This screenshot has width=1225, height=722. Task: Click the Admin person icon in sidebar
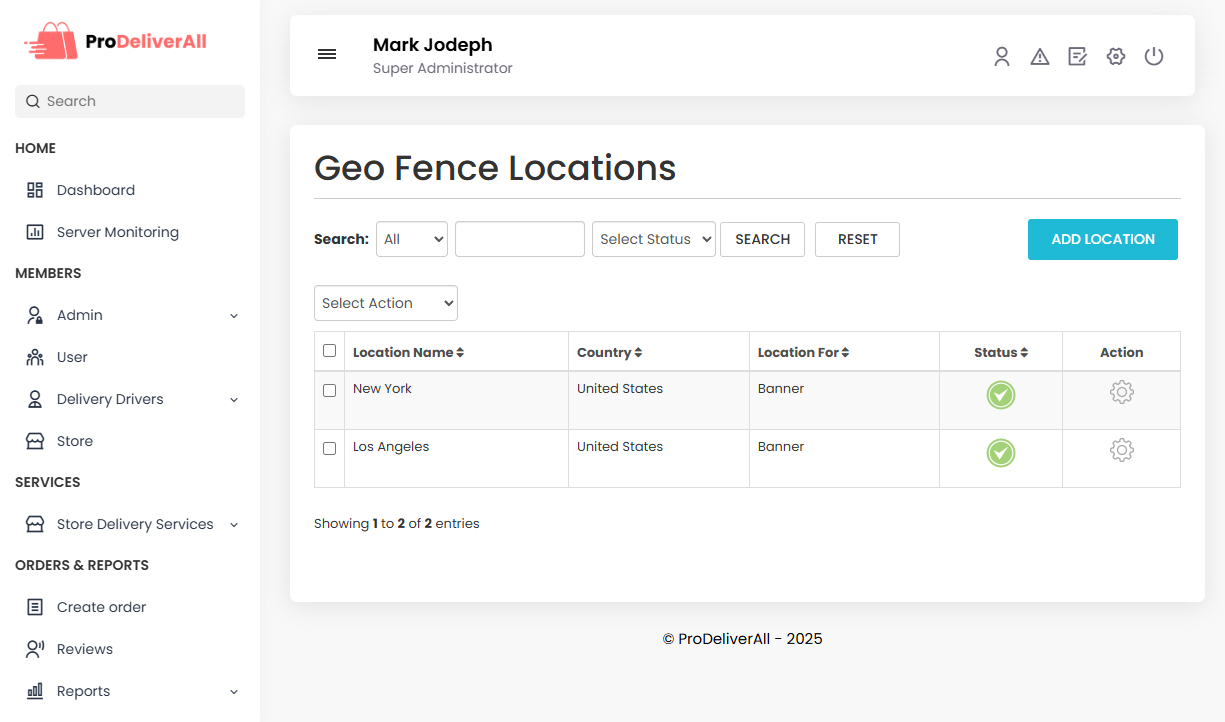coord(35,315)
